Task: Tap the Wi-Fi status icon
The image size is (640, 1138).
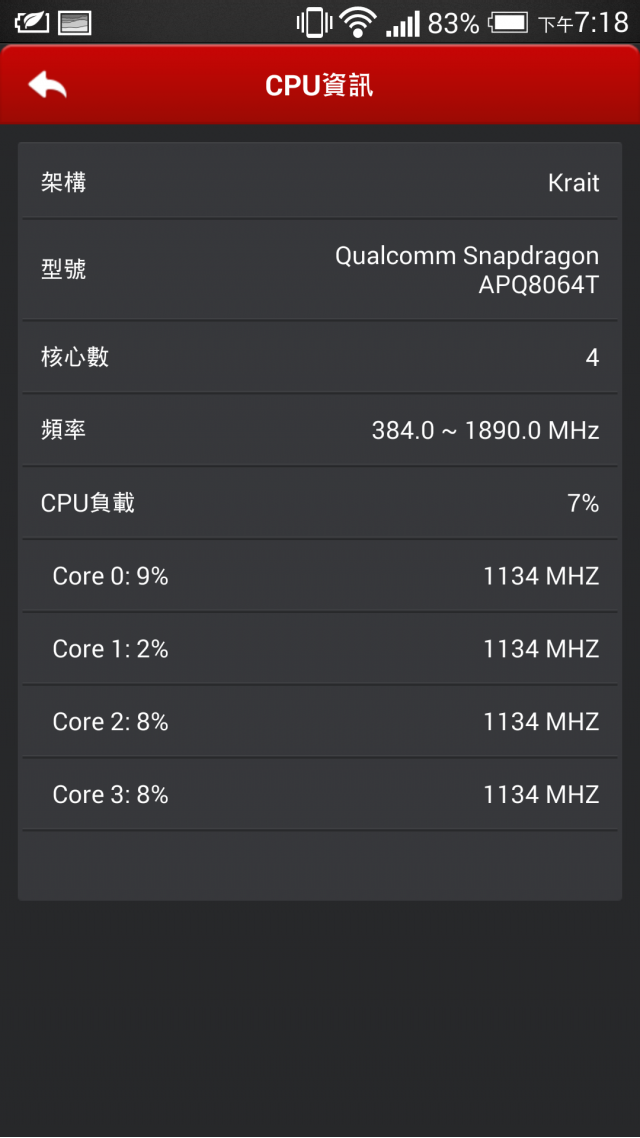Action: [x=357, y=23]
